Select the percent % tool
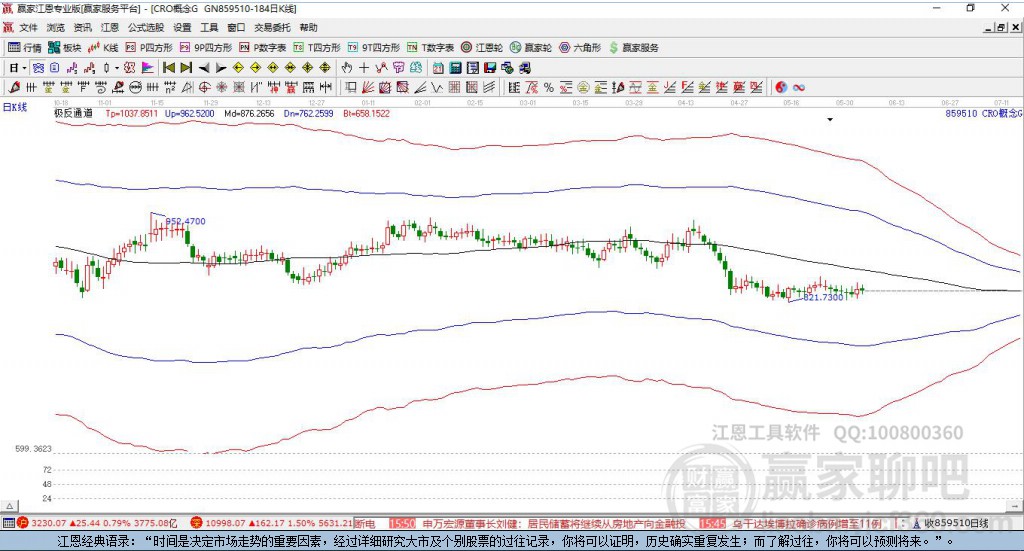 click(549, 87)
